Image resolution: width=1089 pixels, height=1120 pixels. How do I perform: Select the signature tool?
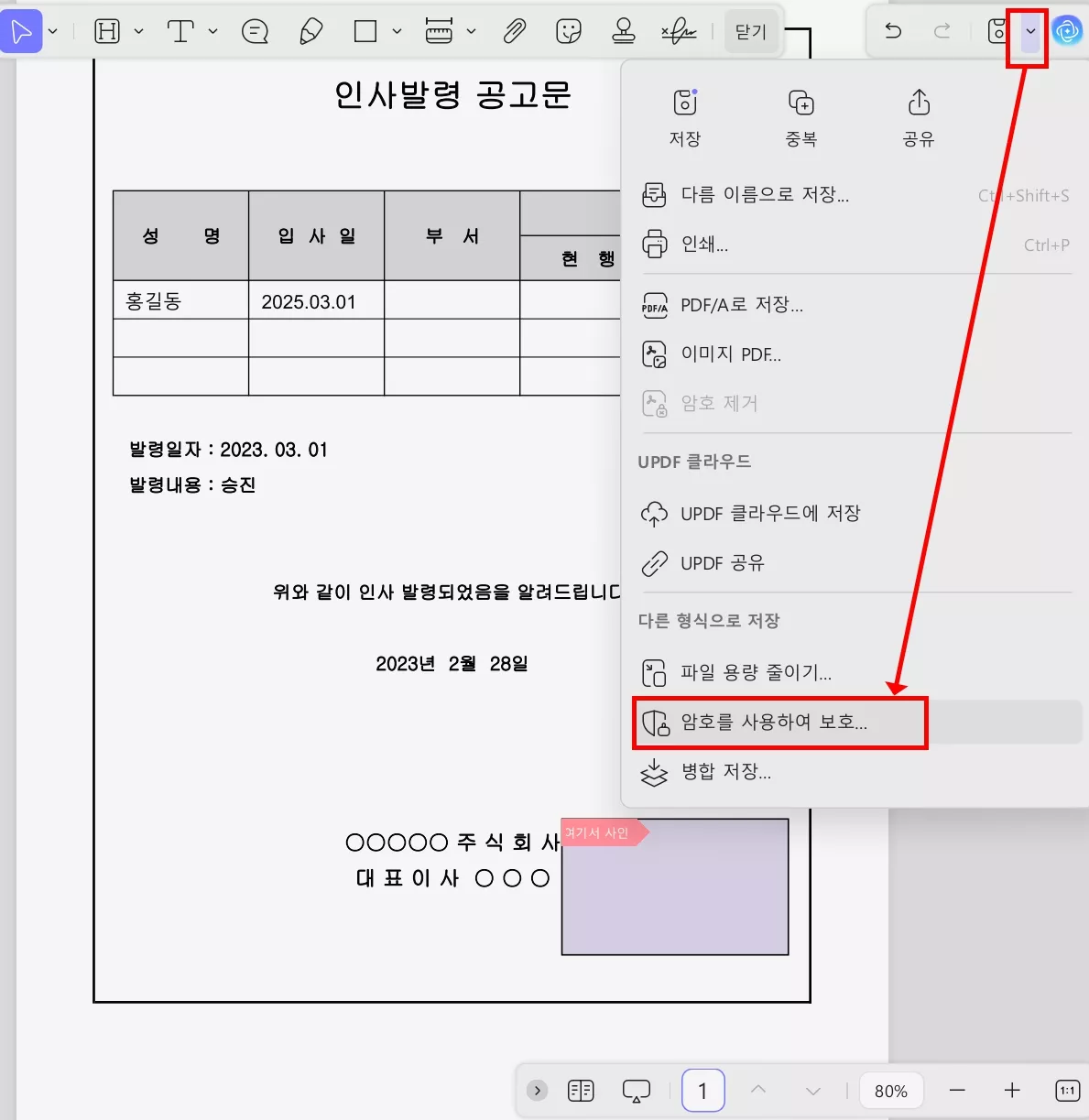coord(681,30)
